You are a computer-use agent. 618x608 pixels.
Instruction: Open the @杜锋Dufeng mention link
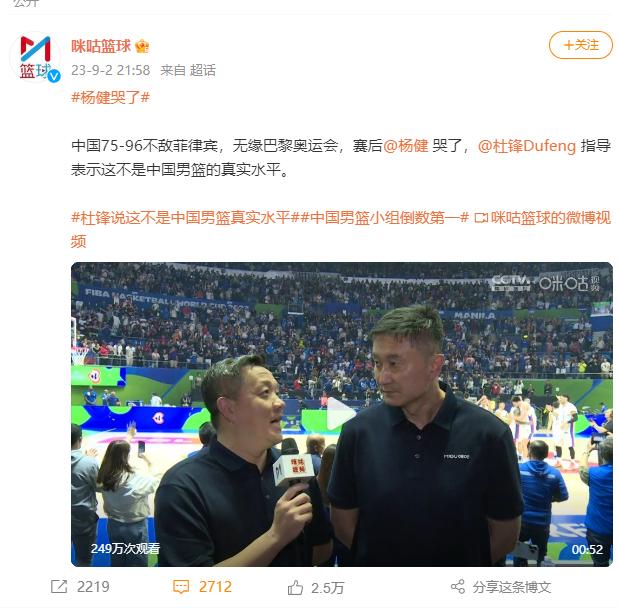click(x=527, y=146)
